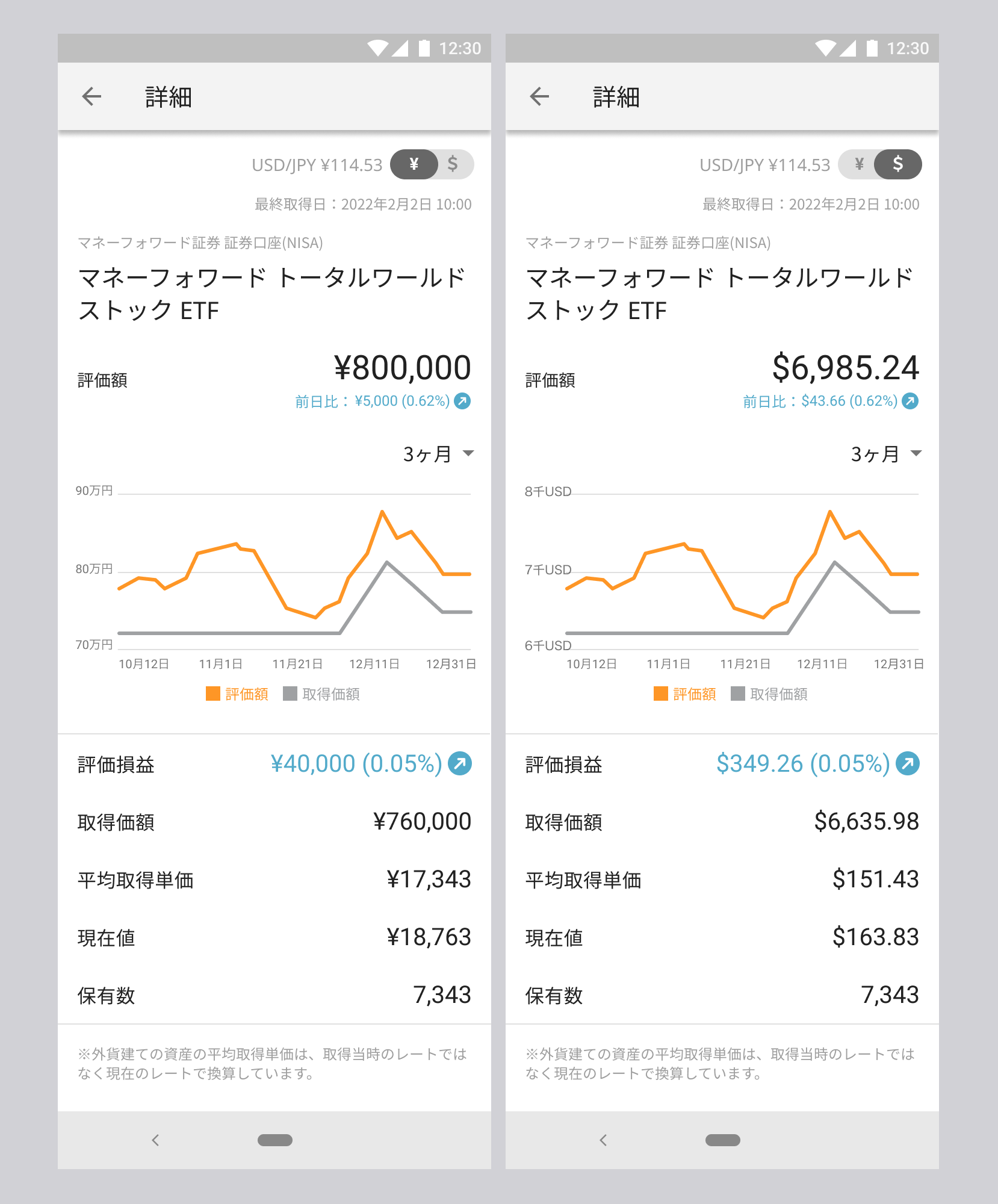Select the active dollar toggle on right screen
This screenshot has width=998, height=1204.
[897, 164]
